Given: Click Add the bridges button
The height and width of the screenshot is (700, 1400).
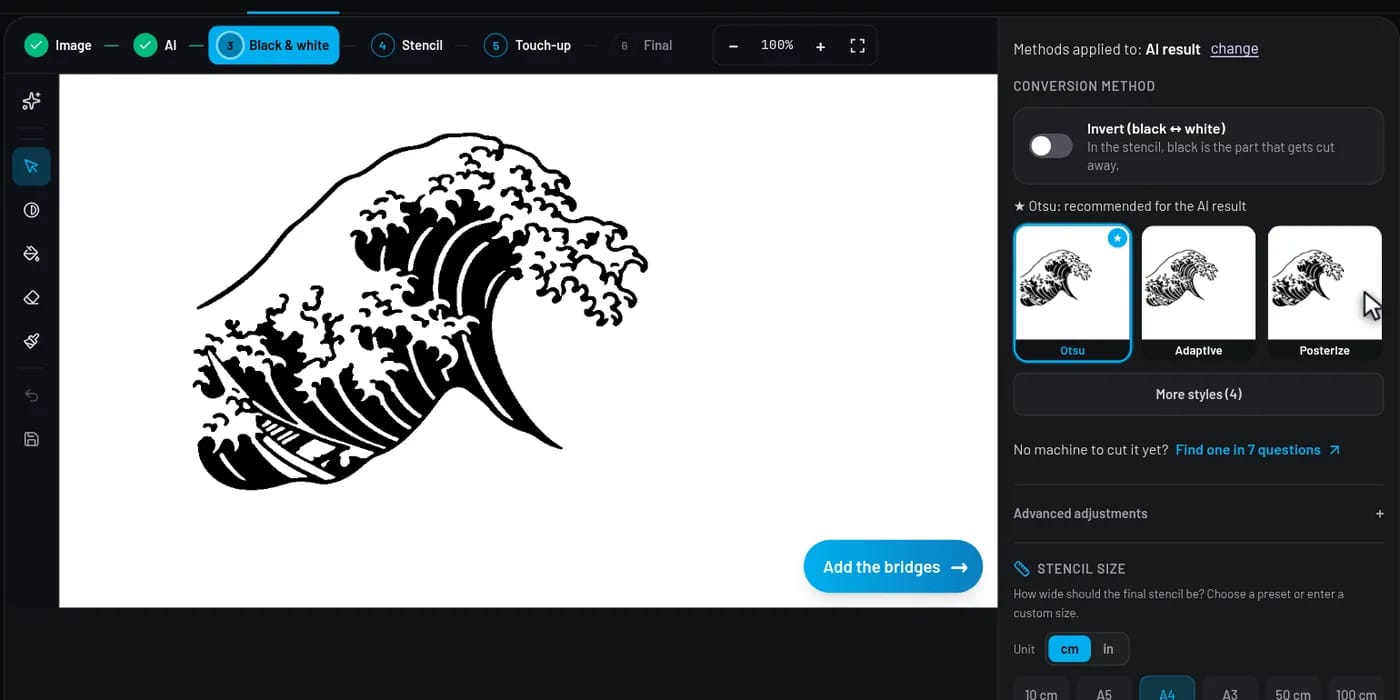Looking at the screenshot, I should point(893,567).
